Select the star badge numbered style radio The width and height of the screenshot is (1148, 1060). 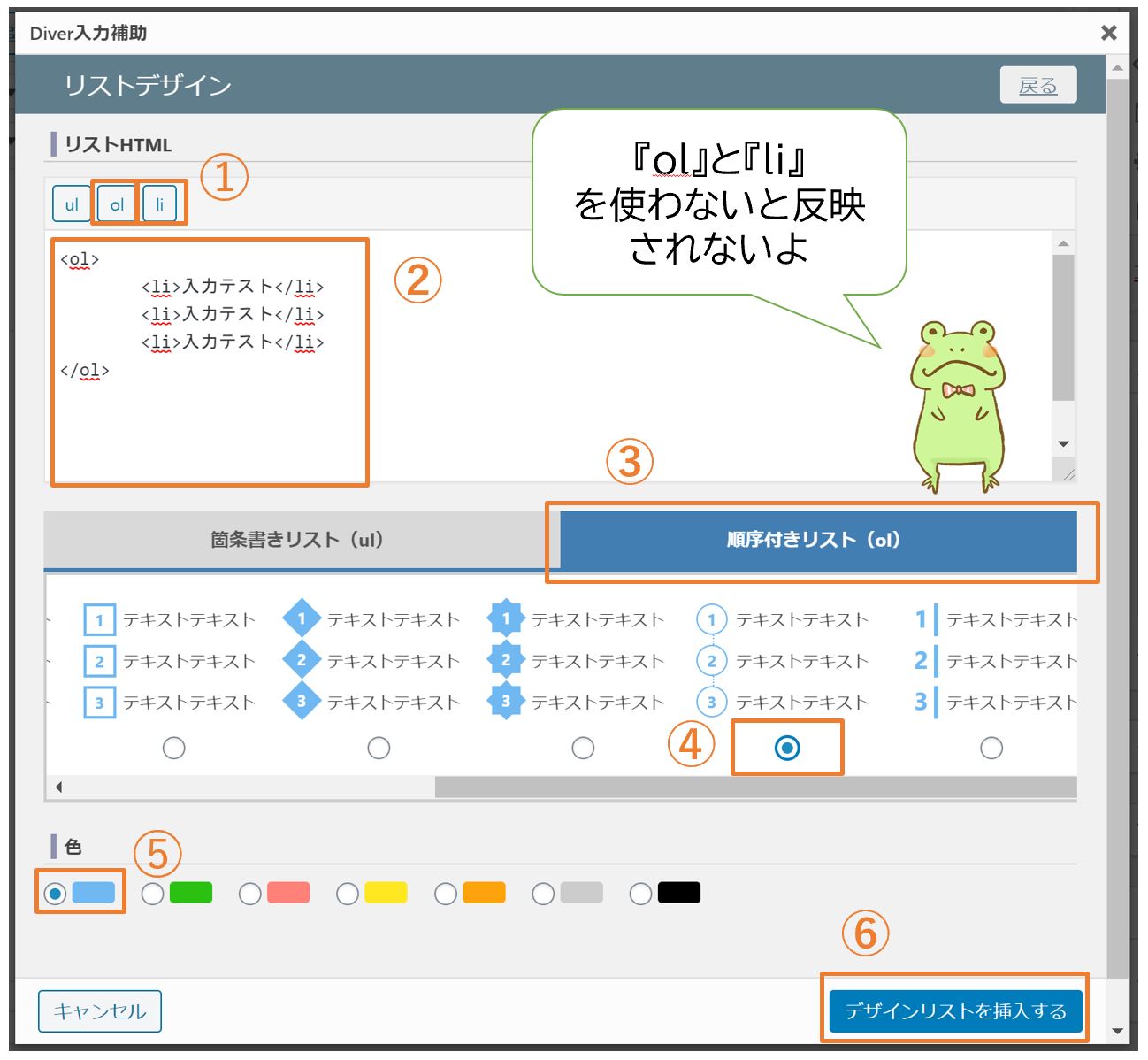583,748
